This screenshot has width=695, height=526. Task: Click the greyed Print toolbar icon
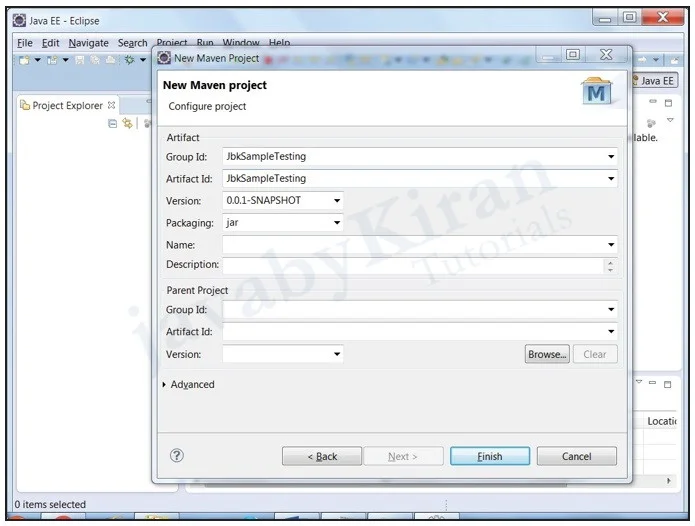click(x=110, y=60)
